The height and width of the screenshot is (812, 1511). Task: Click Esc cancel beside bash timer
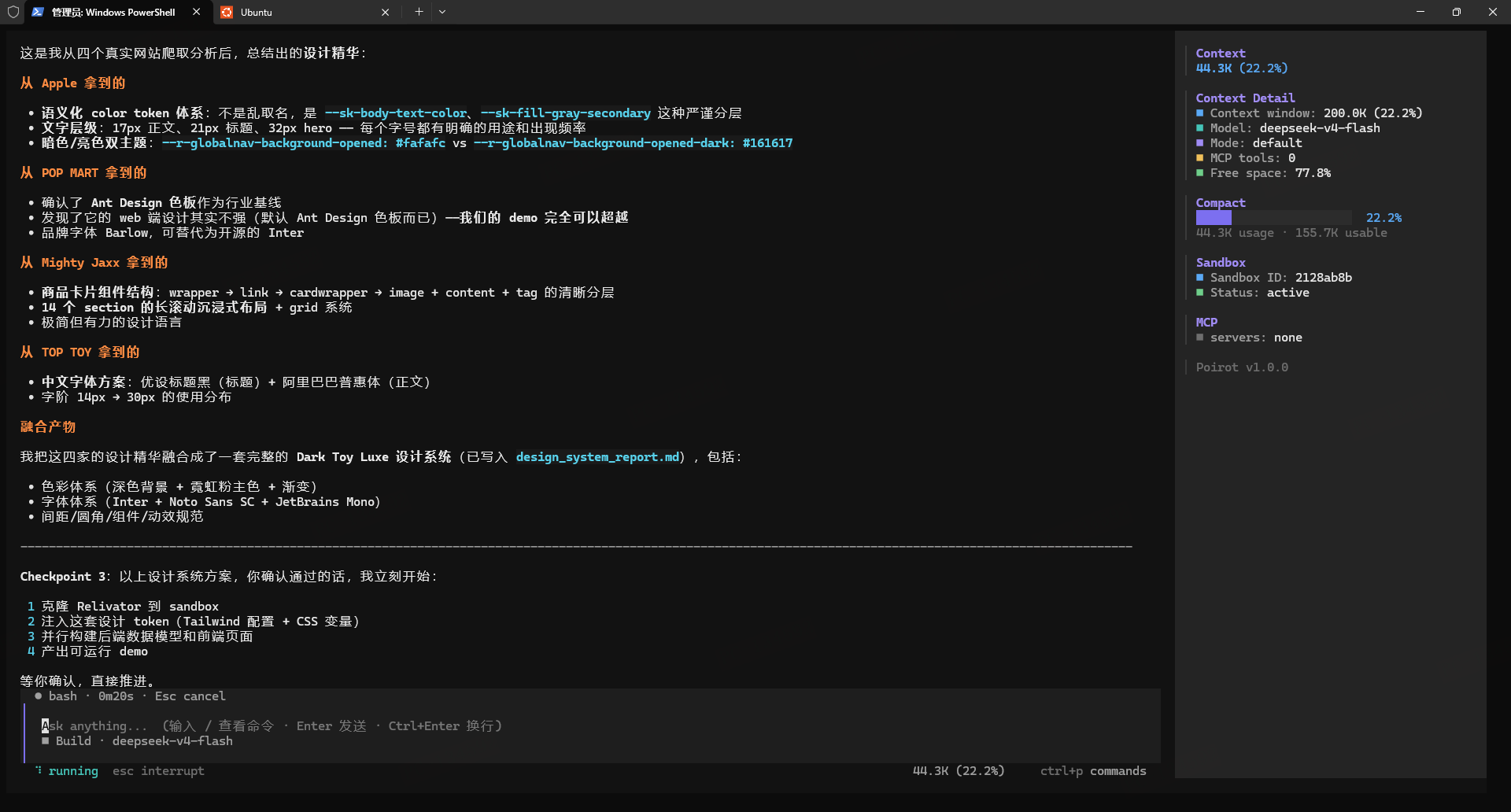pos(190,696)
